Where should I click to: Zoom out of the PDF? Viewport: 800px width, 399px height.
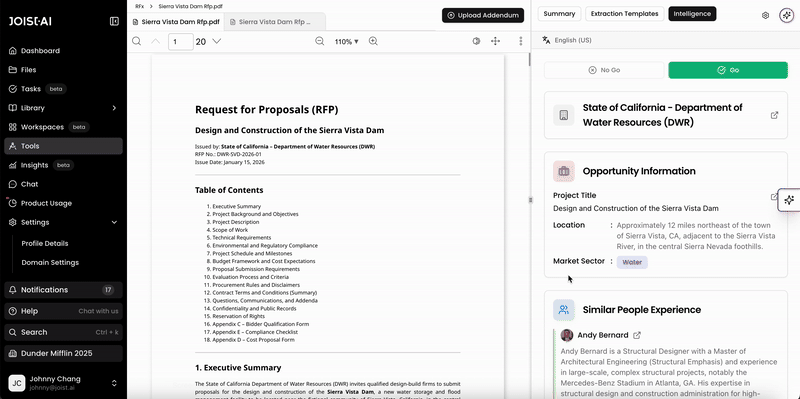click(319, 41)
